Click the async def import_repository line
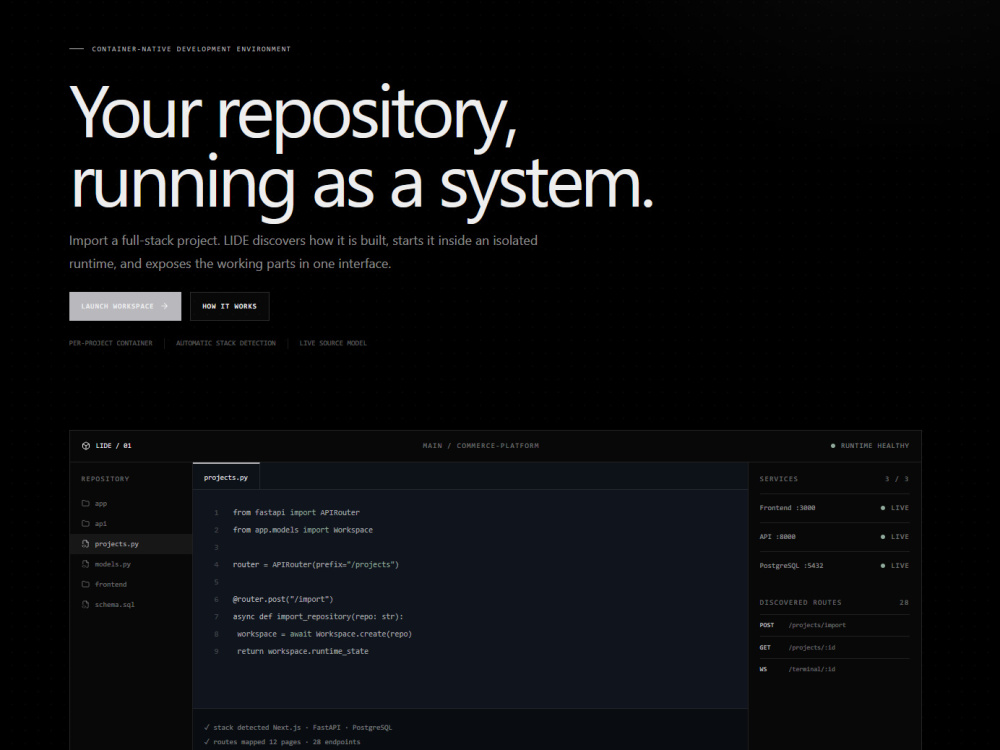Viewport: 1000px width, 750px height. click(318, 617)
